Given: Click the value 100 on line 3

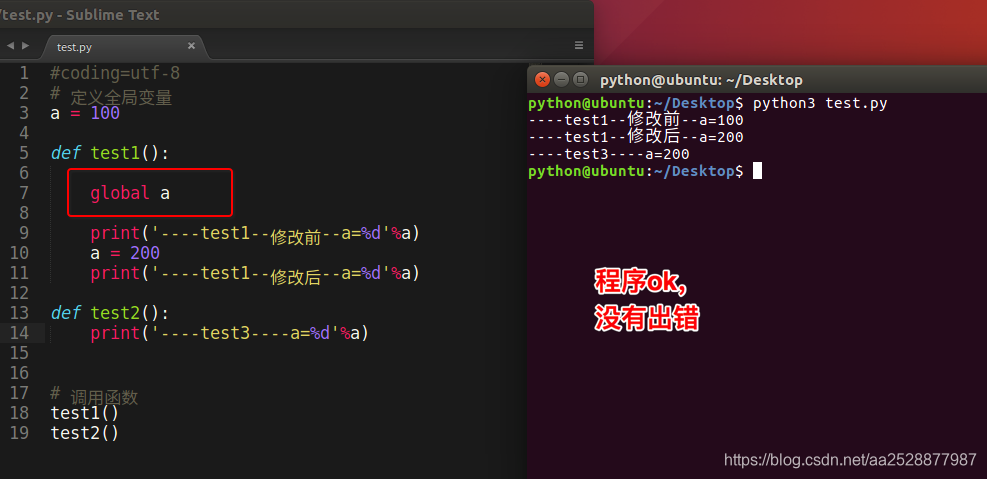Looking at the screenshot, I should 105,113.
